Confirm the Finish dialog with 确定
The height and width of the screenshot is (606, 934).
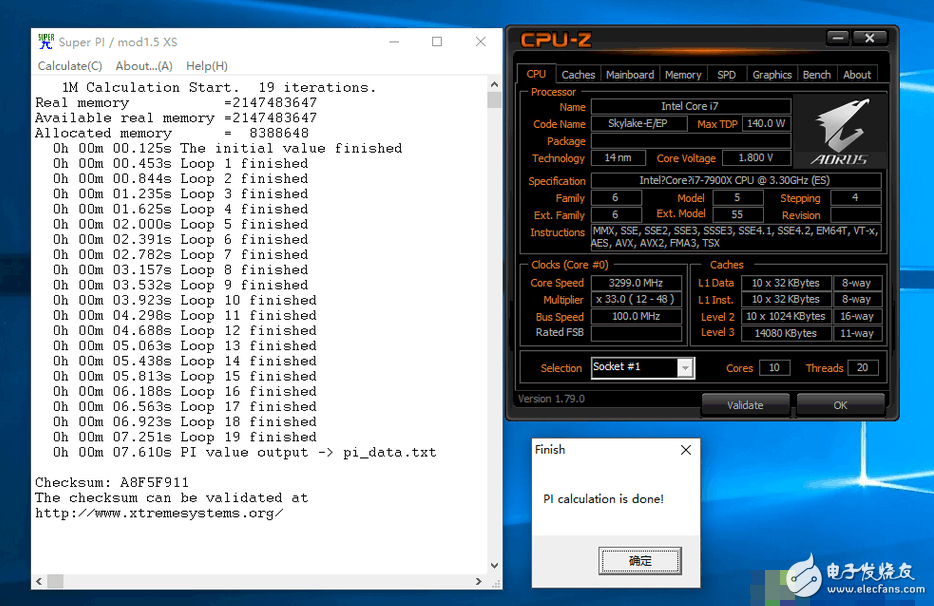point(640,561)
